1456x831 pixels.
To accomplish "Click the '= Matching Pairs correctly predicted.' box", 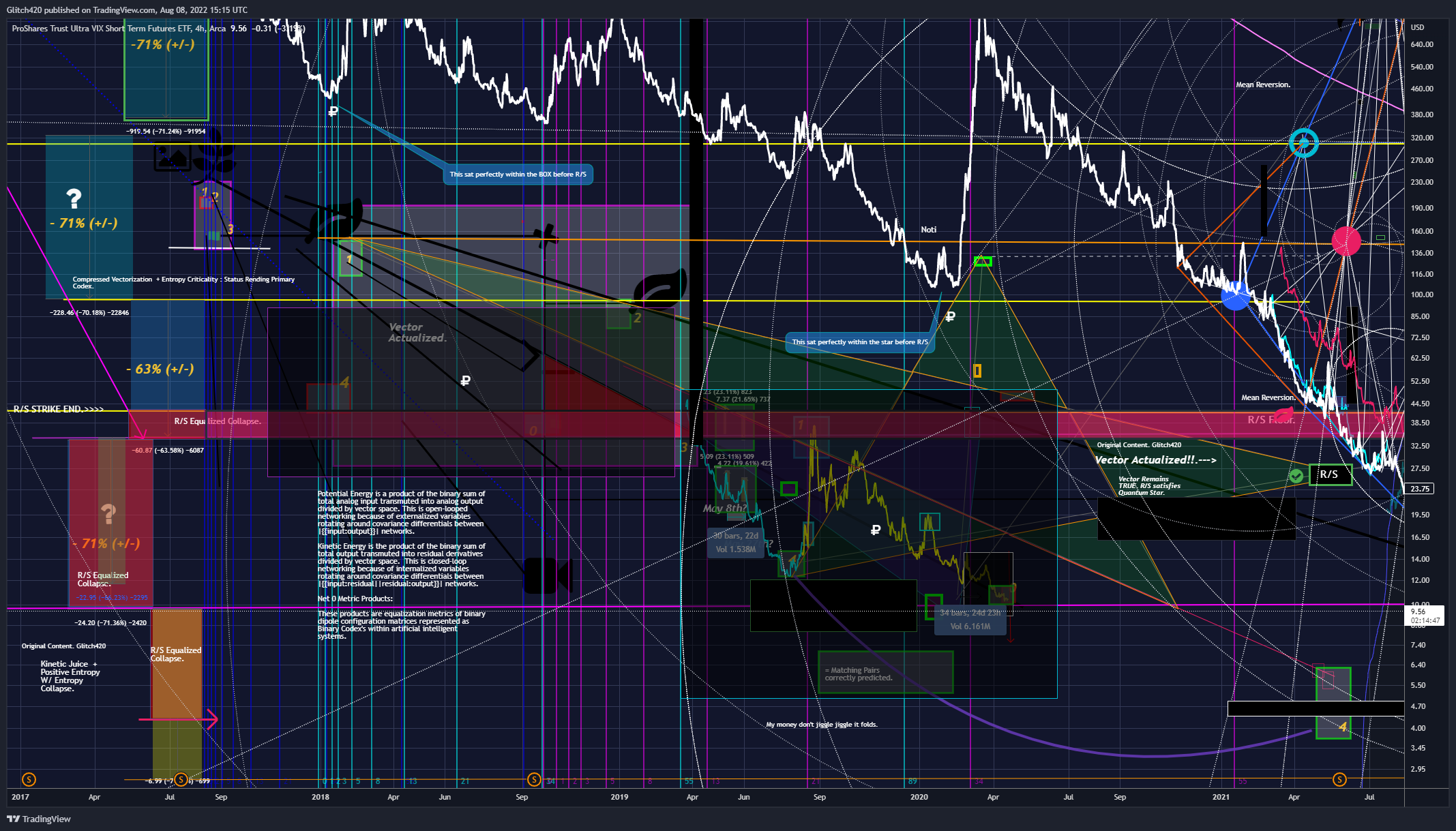I will 885,674.
